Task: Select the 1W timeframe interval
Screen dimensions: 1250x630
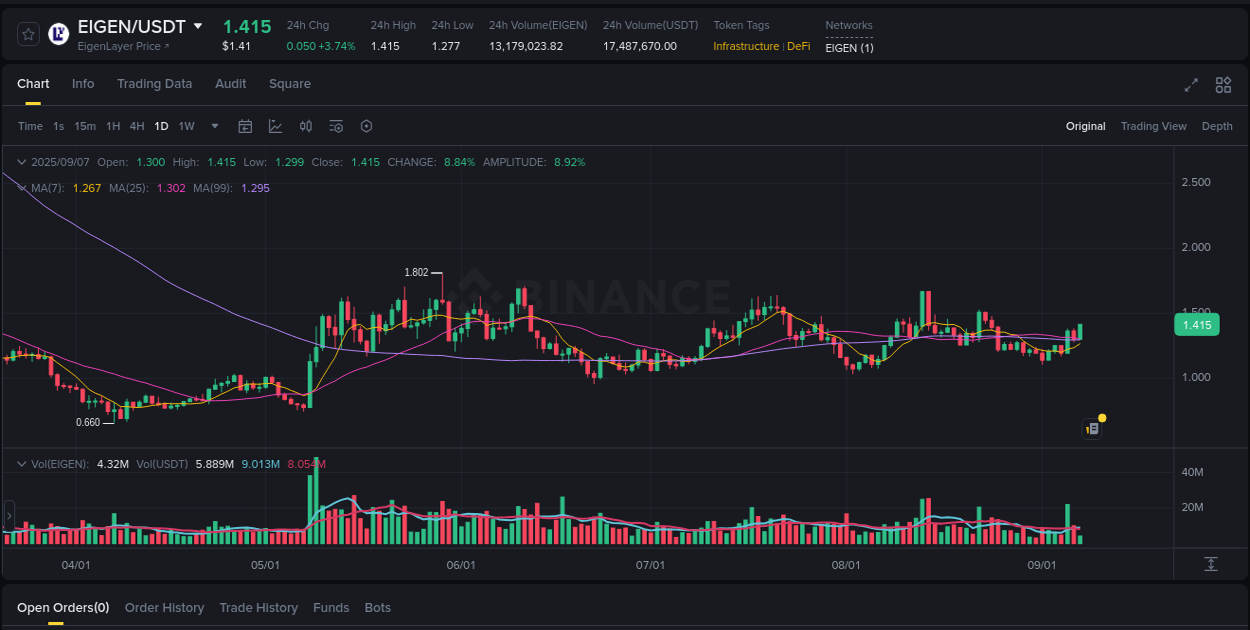Action: point(186,126)
